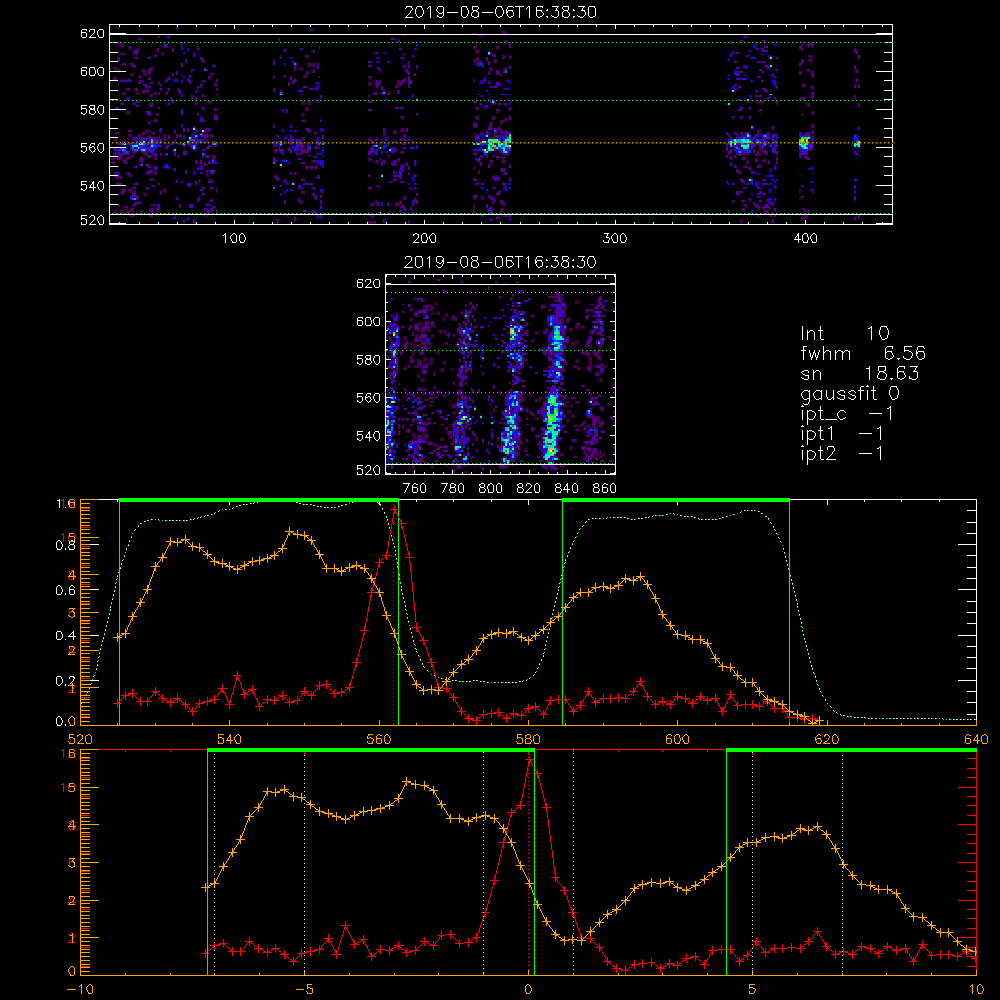Image resolution: width=1000 pixels, height=1000 pixels.
Task: Click the 'ipt1 -1' readout line
Action: (x=842, y=434)
